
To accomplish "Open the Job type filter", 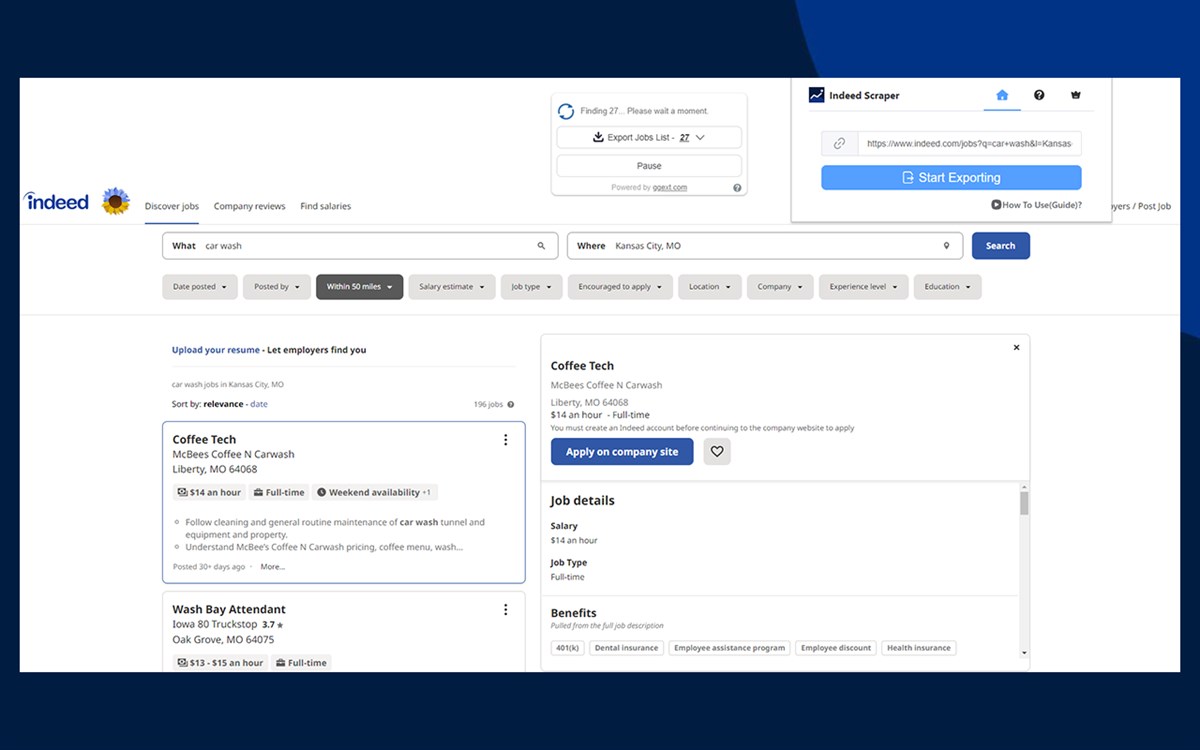I will pos(531,287).
